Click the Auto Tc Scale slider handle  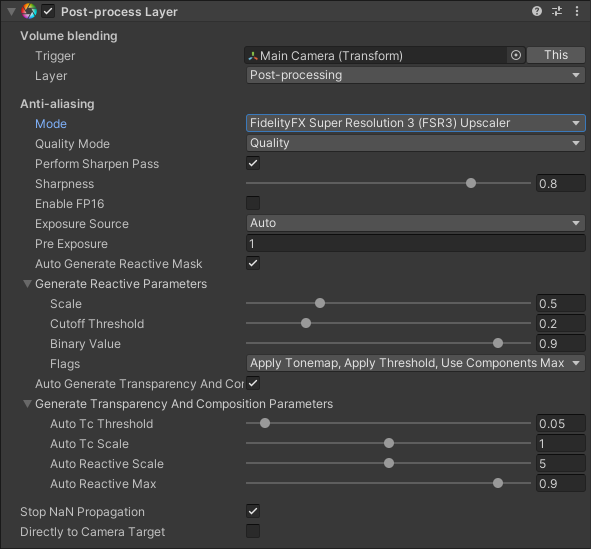389,443
